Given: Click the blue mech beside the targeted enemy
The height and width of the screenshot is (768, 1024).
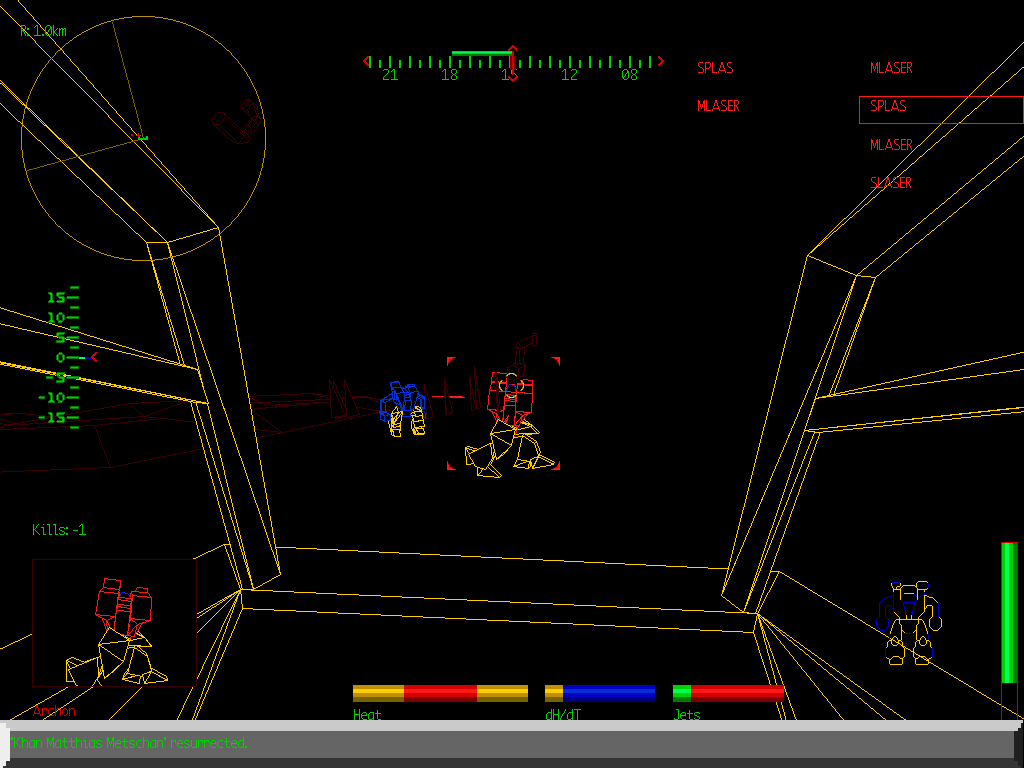Looking at the screenshot, I should tap(403, 407).
